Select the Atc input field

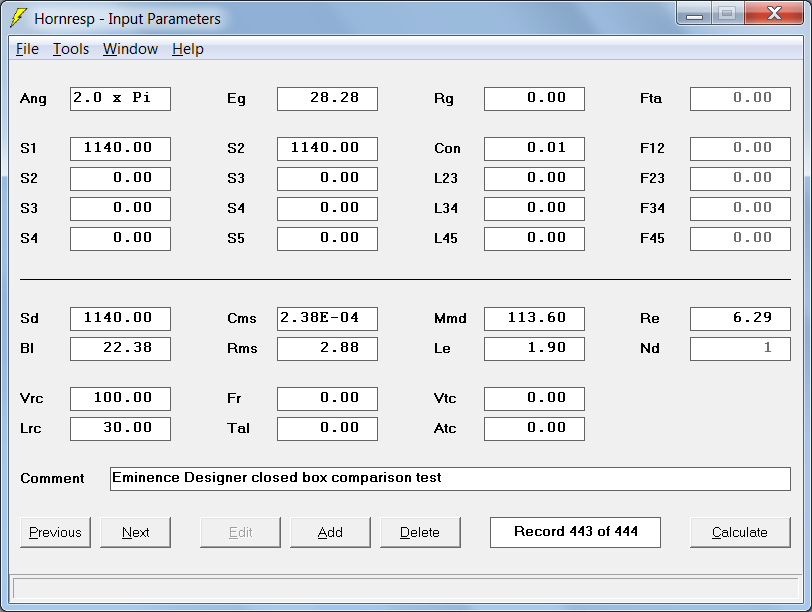pos(534,429)
